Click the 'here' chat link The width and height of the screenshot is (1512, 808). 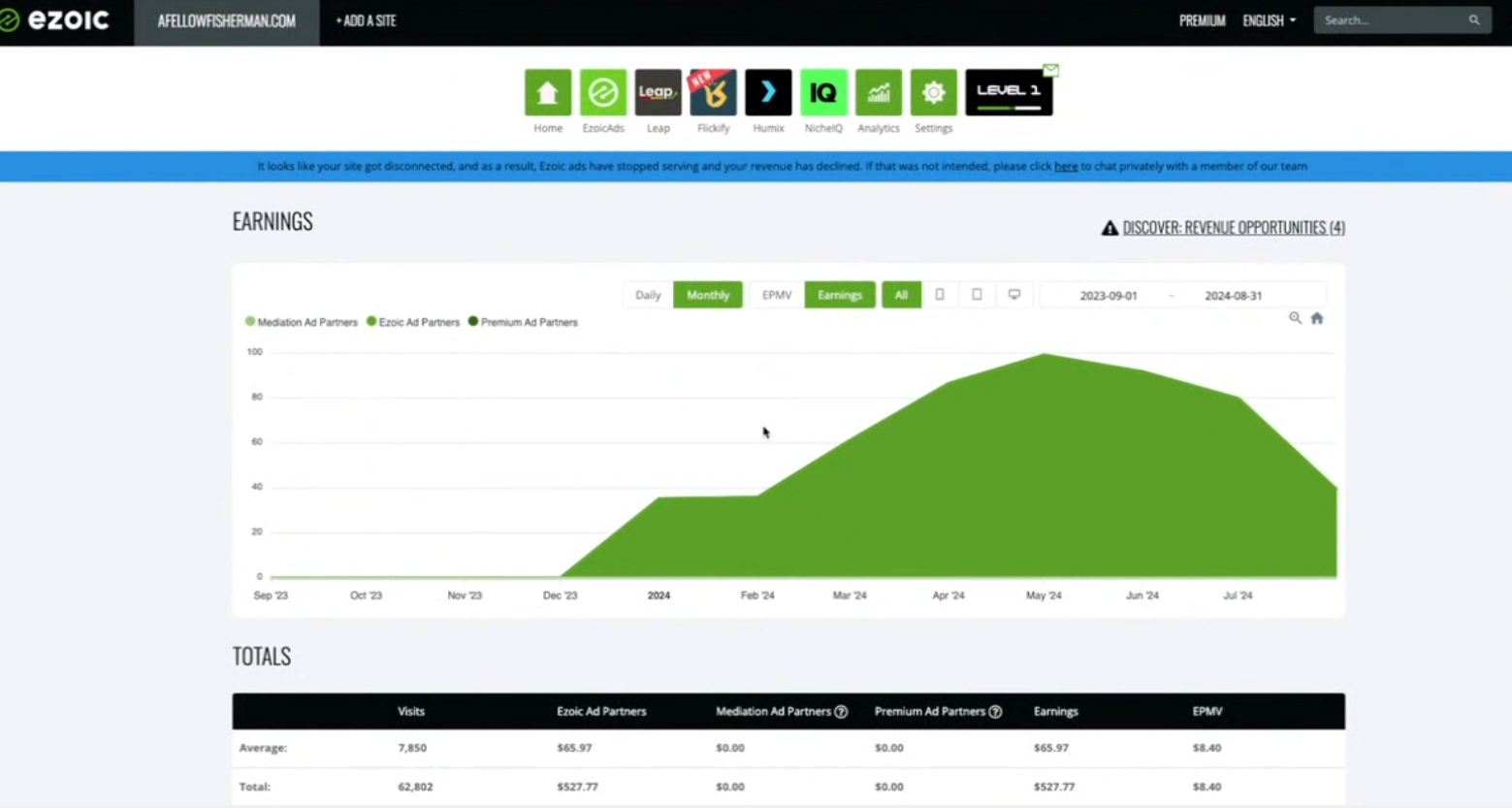1066,166
